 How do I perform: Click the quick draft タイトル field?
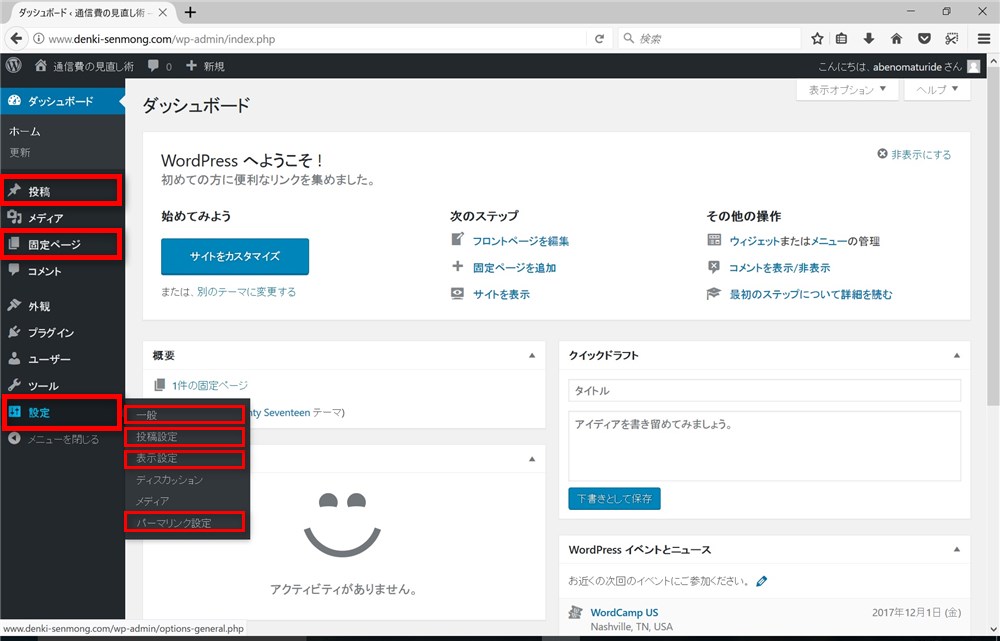pos(764,391)
